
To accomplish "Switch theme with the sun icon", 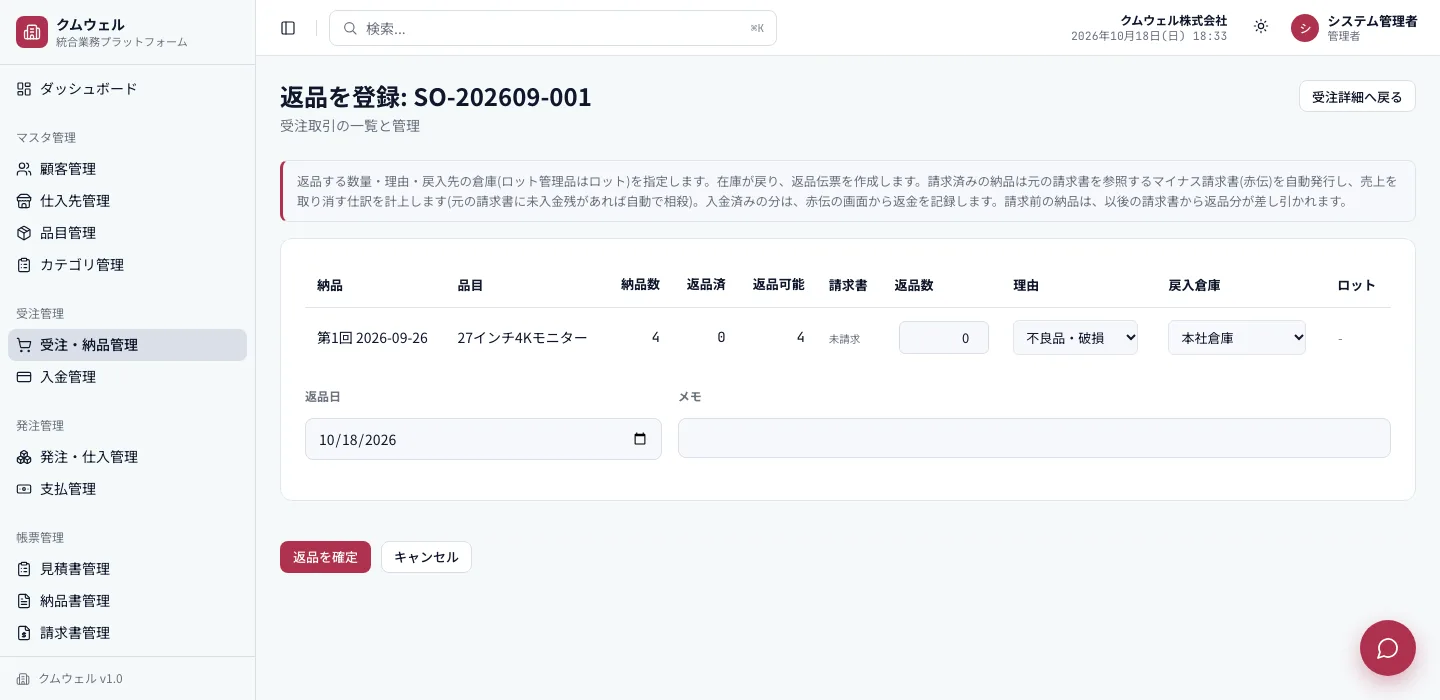I will (1261, 26).
